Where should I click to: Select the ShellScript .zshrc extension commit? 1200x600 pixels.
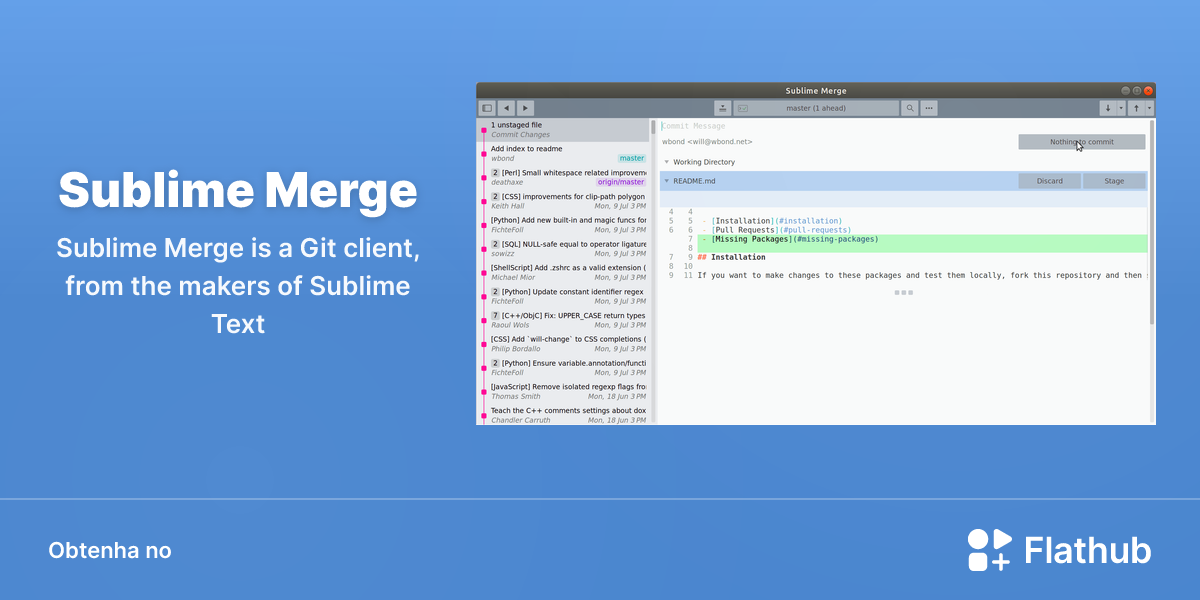tap(564, 273)
